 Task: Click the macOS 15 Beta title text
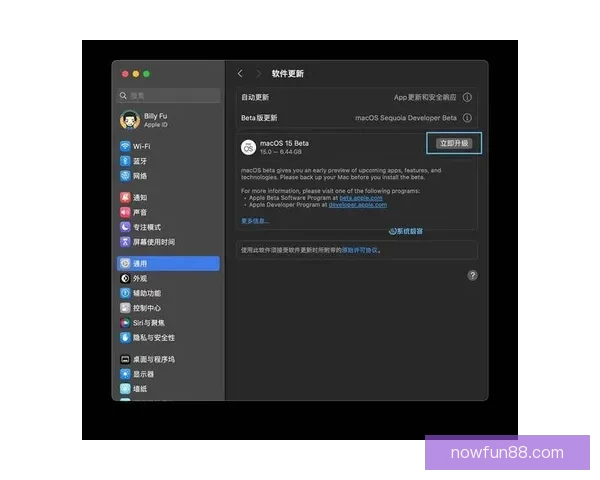point(284,143)
